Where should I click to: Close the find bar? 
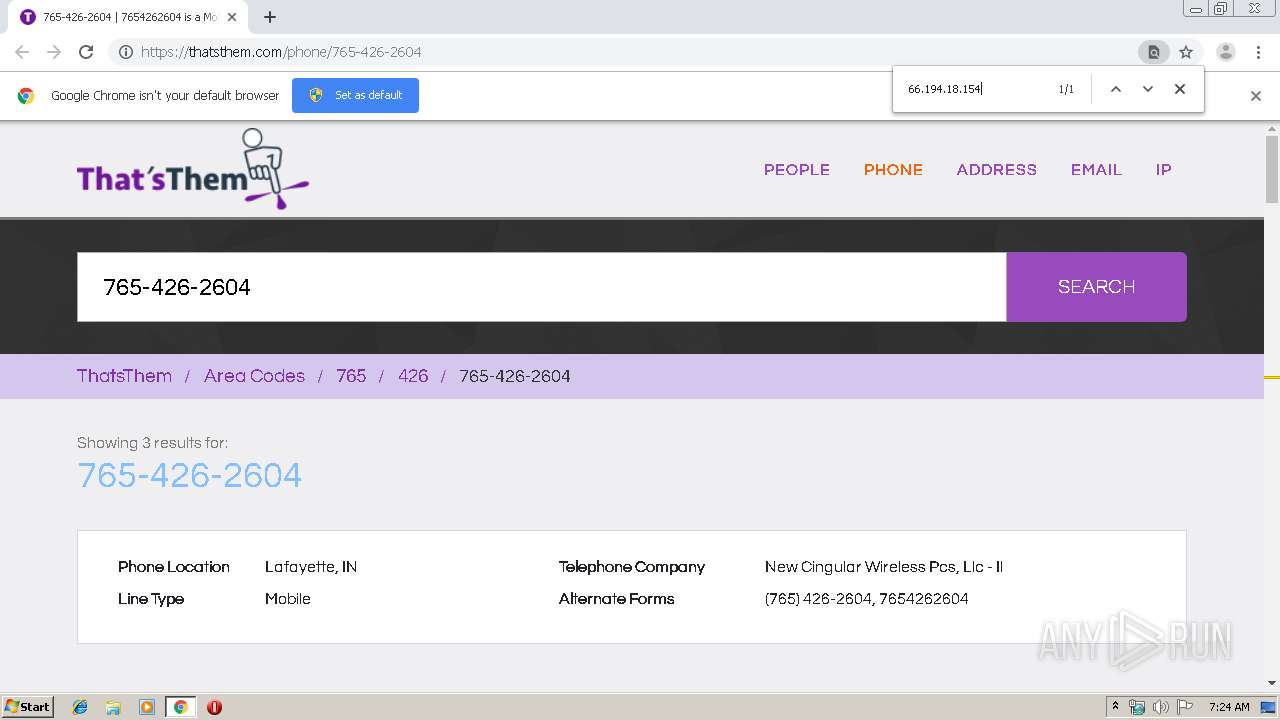[x=1180, y=89]
